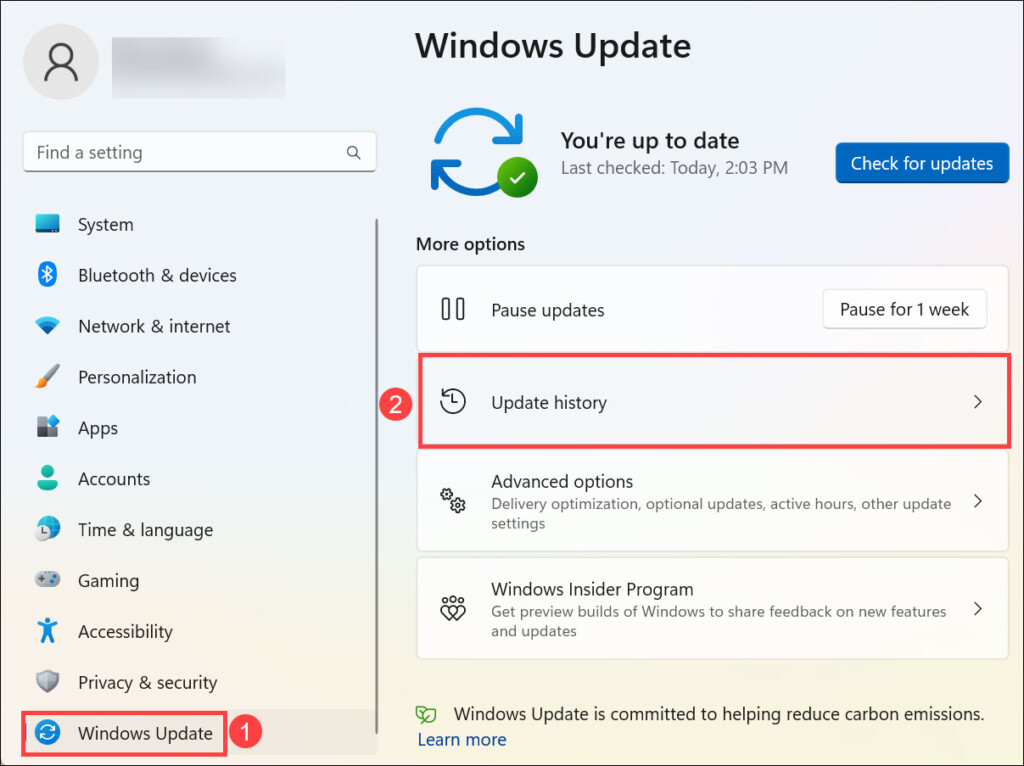Click the Update history clock icon
The width and height of the screenshot is (1024, 766).
(453, 402)
